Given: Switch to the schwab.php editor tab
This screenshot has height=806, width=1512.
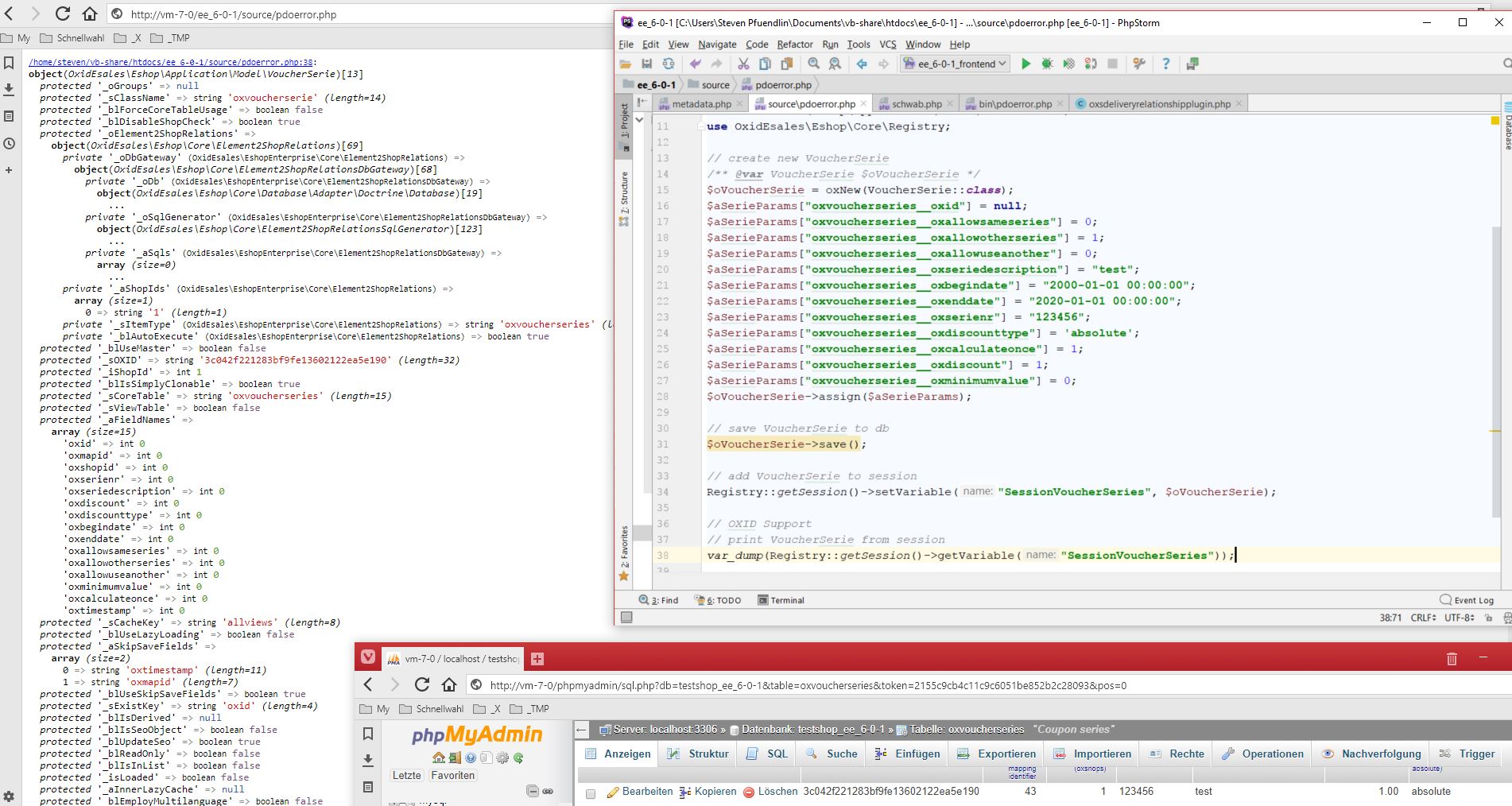Looking at the screenshot, I should [x=916, y=104].
